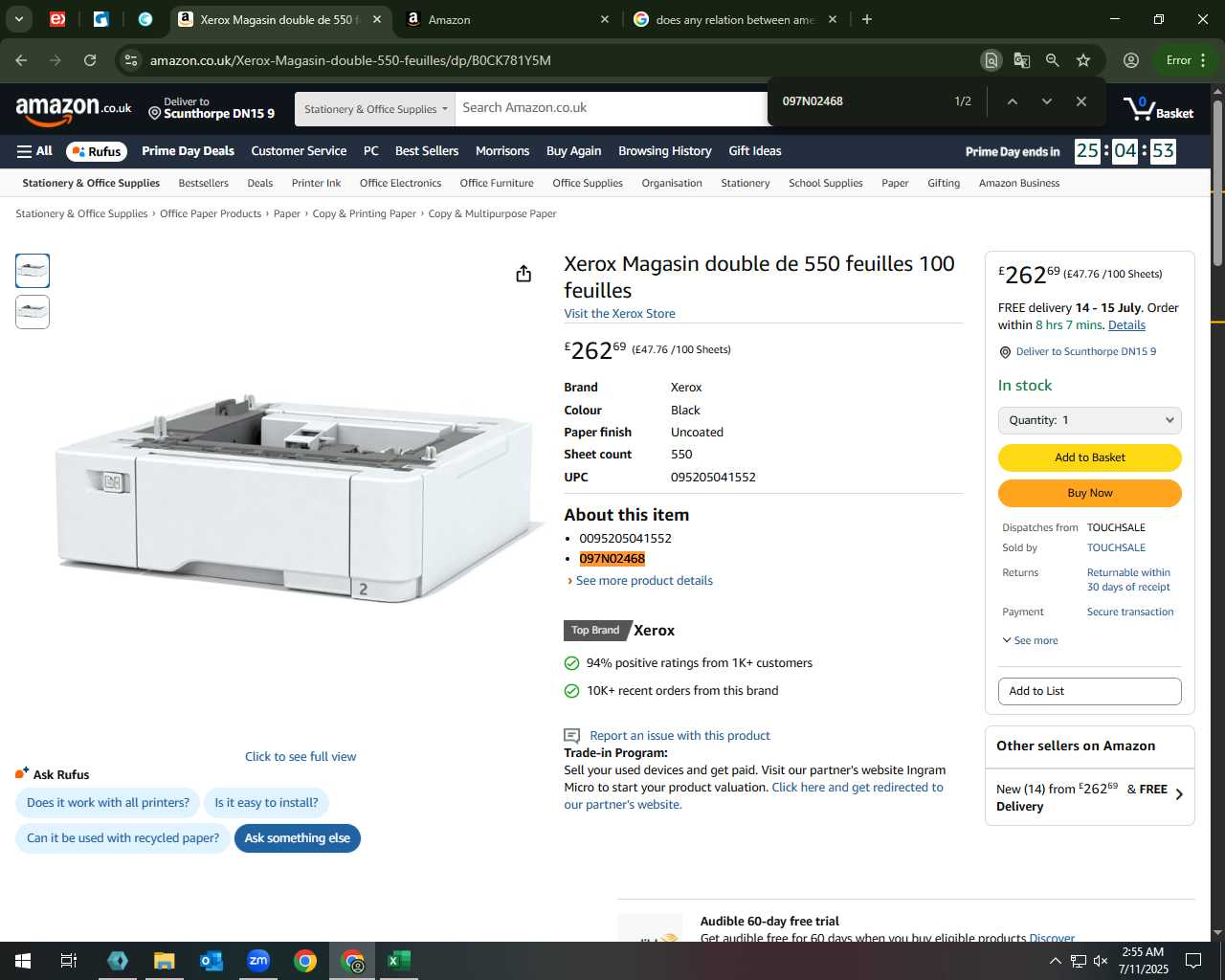This screenshot has height=980, width=1225.
Task: Click the site information icon in address bar
Action: coord(131,60)
